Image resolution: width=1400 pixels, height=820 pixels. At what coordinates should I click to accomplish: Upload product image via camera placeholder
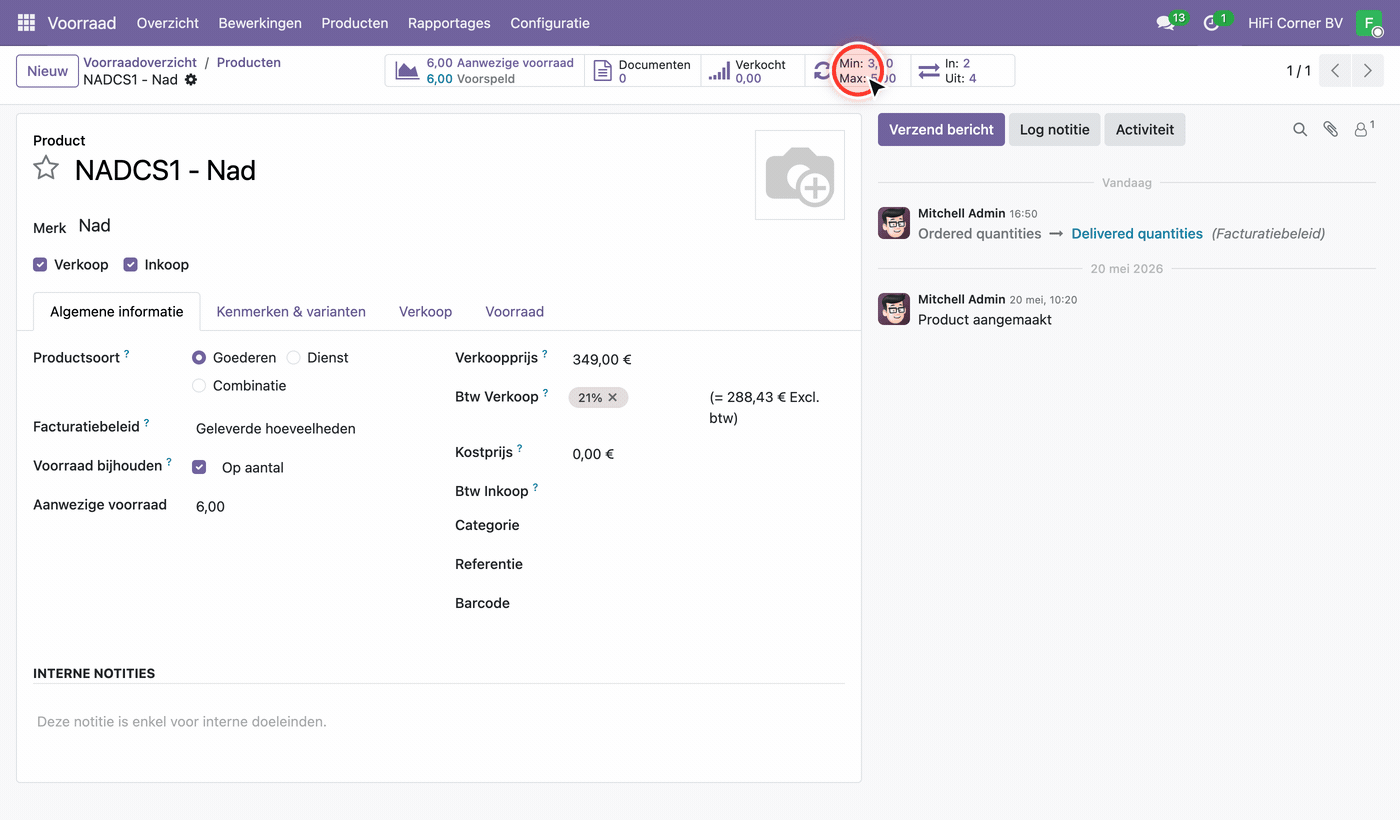[x=799, y=175]
